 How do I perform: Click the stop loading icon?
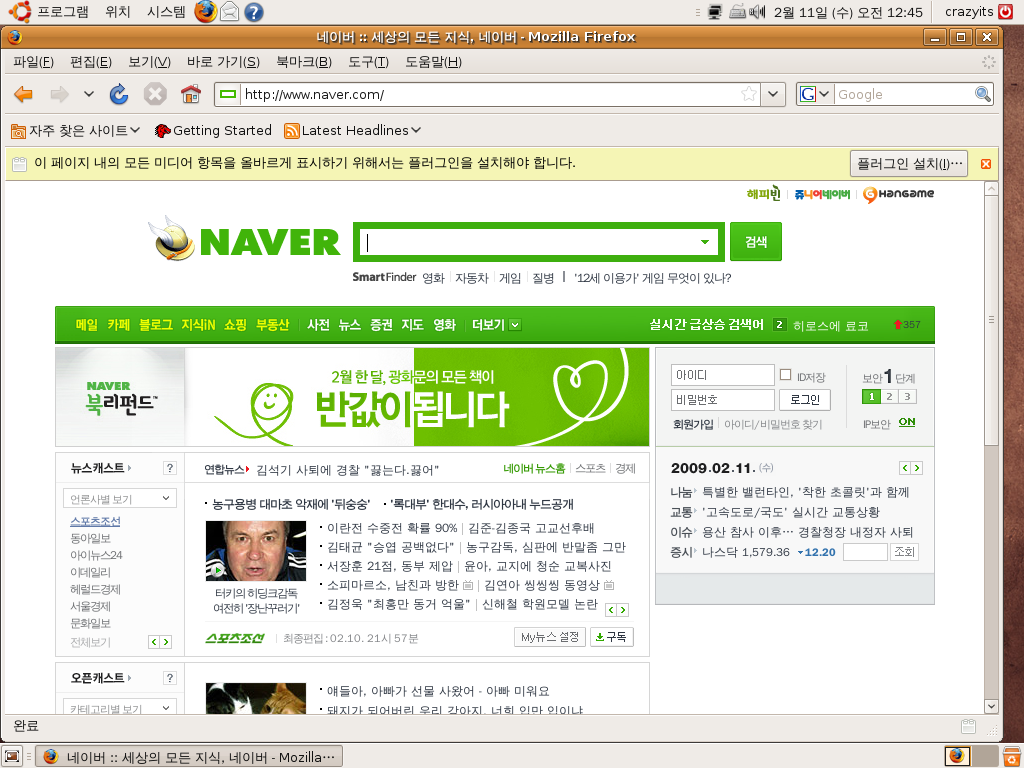click(x=155, y=95)
